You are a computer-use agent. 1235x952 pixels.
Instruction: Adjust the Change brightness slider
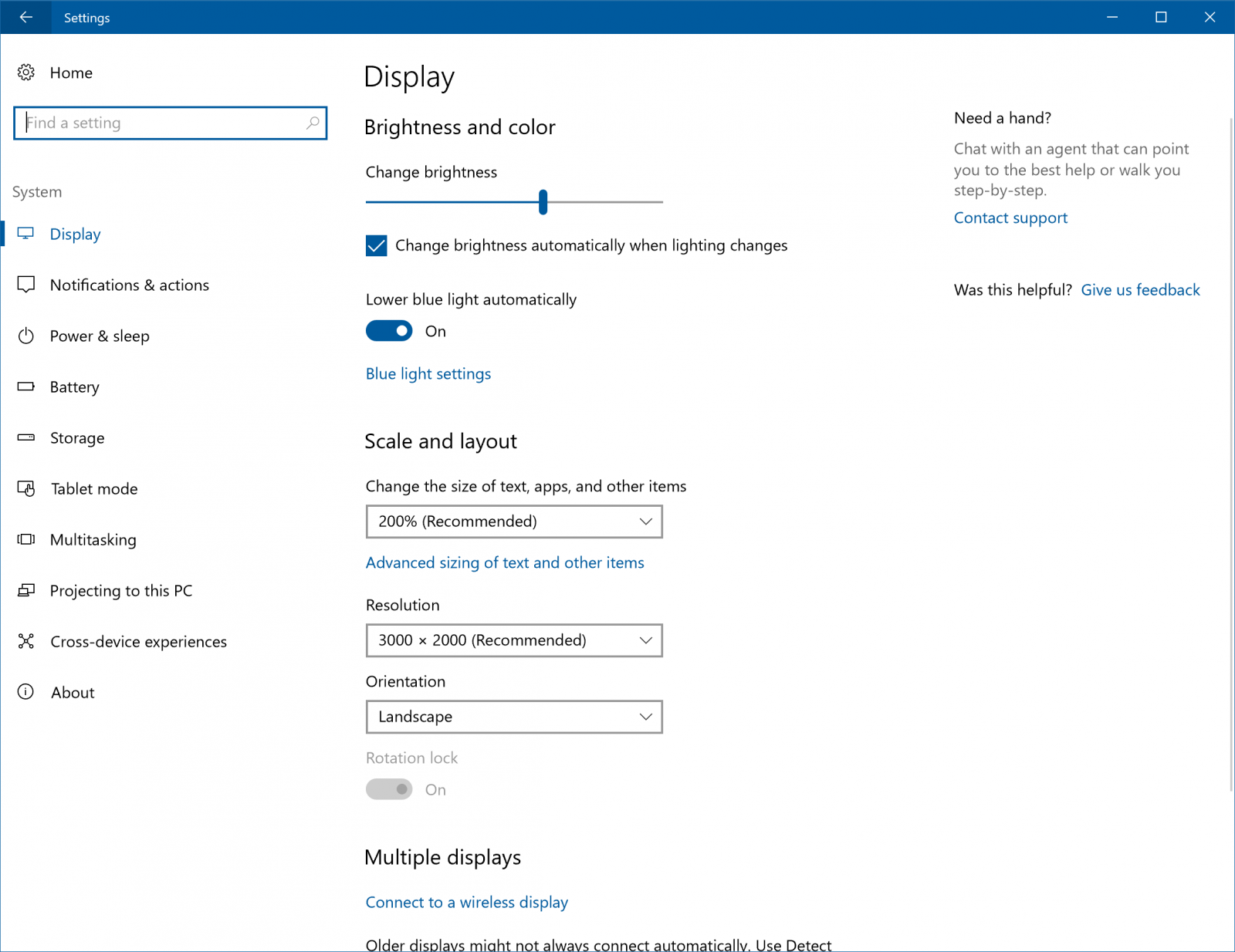point(543,202)
